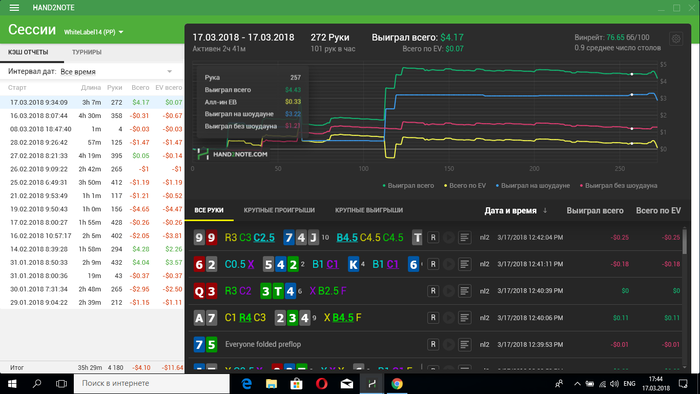Screen dimensions: 700x394
Task: Open Task View on the taskbar
Action: 61,384
